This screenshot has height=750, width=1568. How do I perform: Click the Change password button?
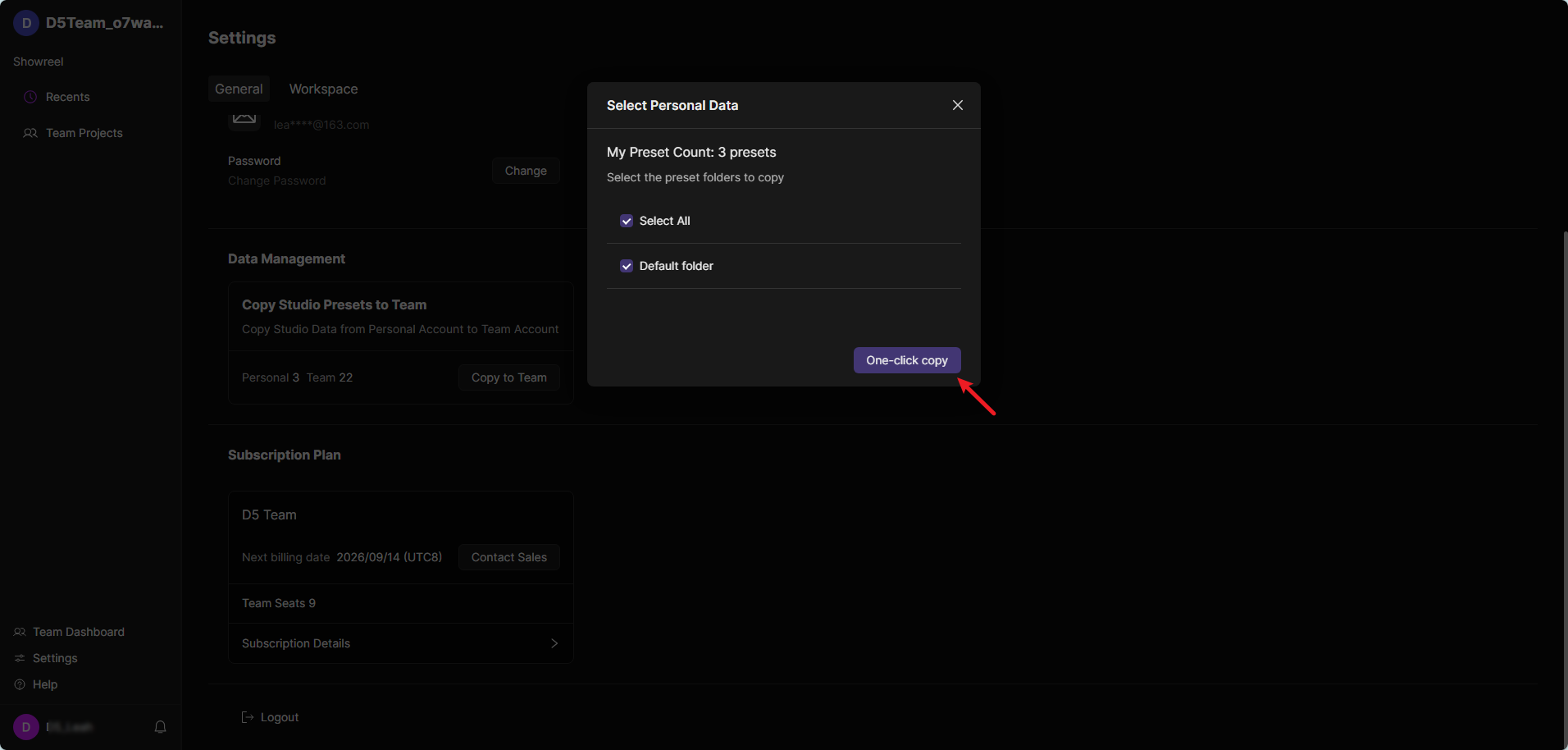point(526,171)
